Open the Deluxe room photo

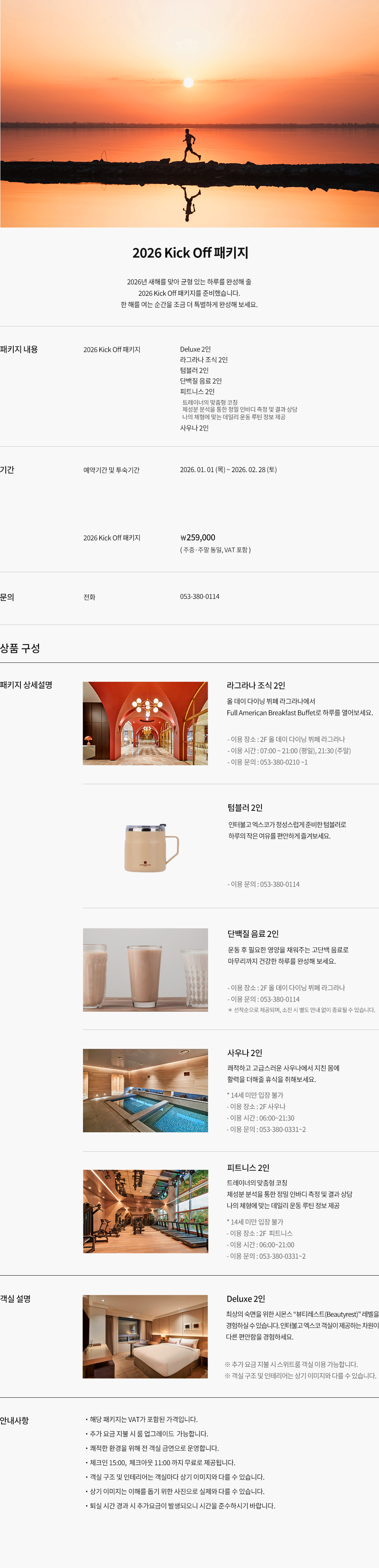click(x=146, y=1337)
